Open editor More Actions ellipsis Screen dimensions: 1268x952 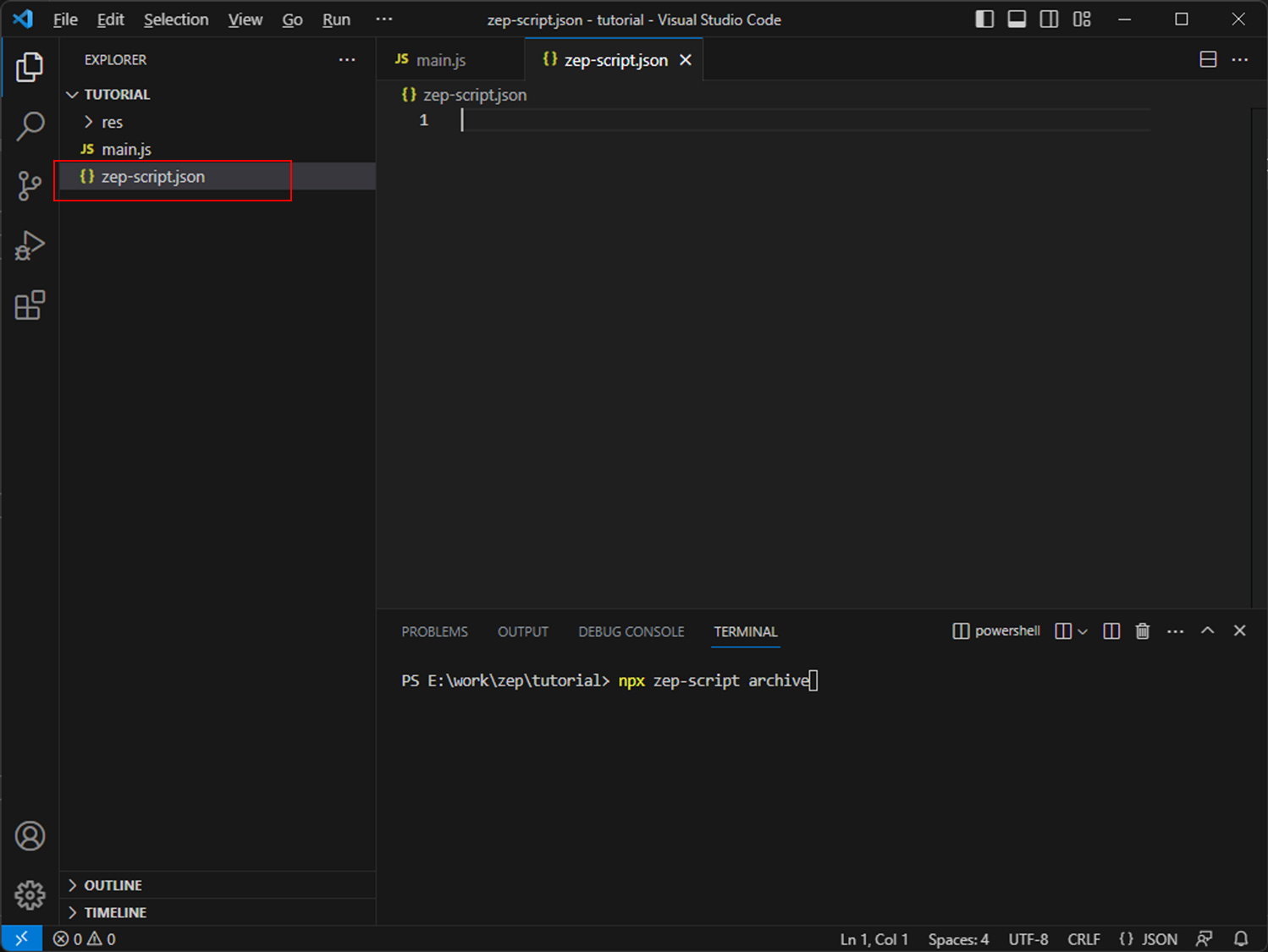pyautogui.click(x=1240, y=59)
